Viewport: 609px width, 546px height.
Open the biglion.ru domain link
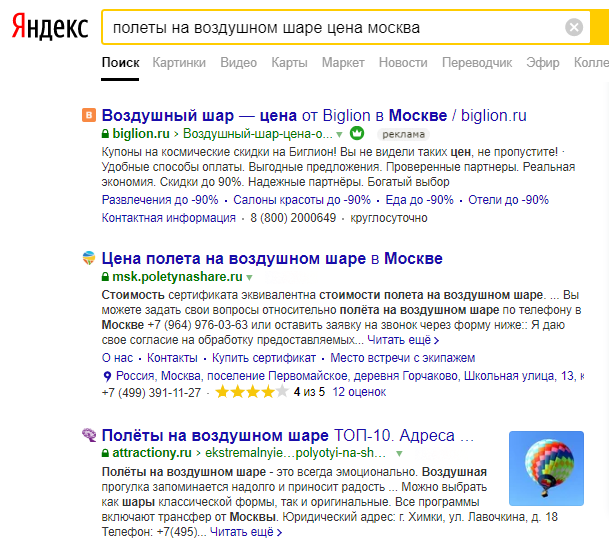click(141, 134)
